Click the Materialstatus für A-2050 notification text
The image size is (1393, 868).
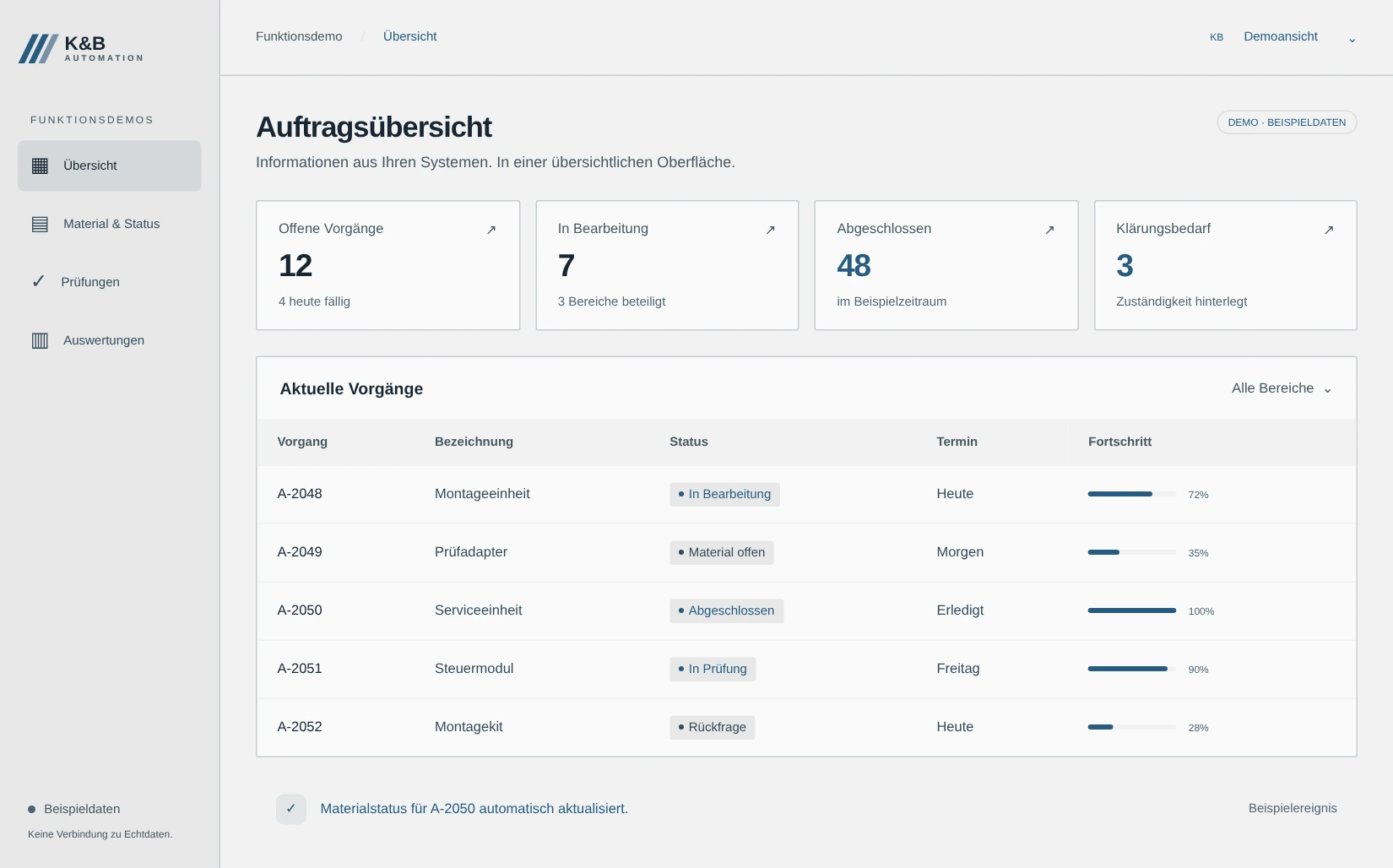tap(474, 809)
